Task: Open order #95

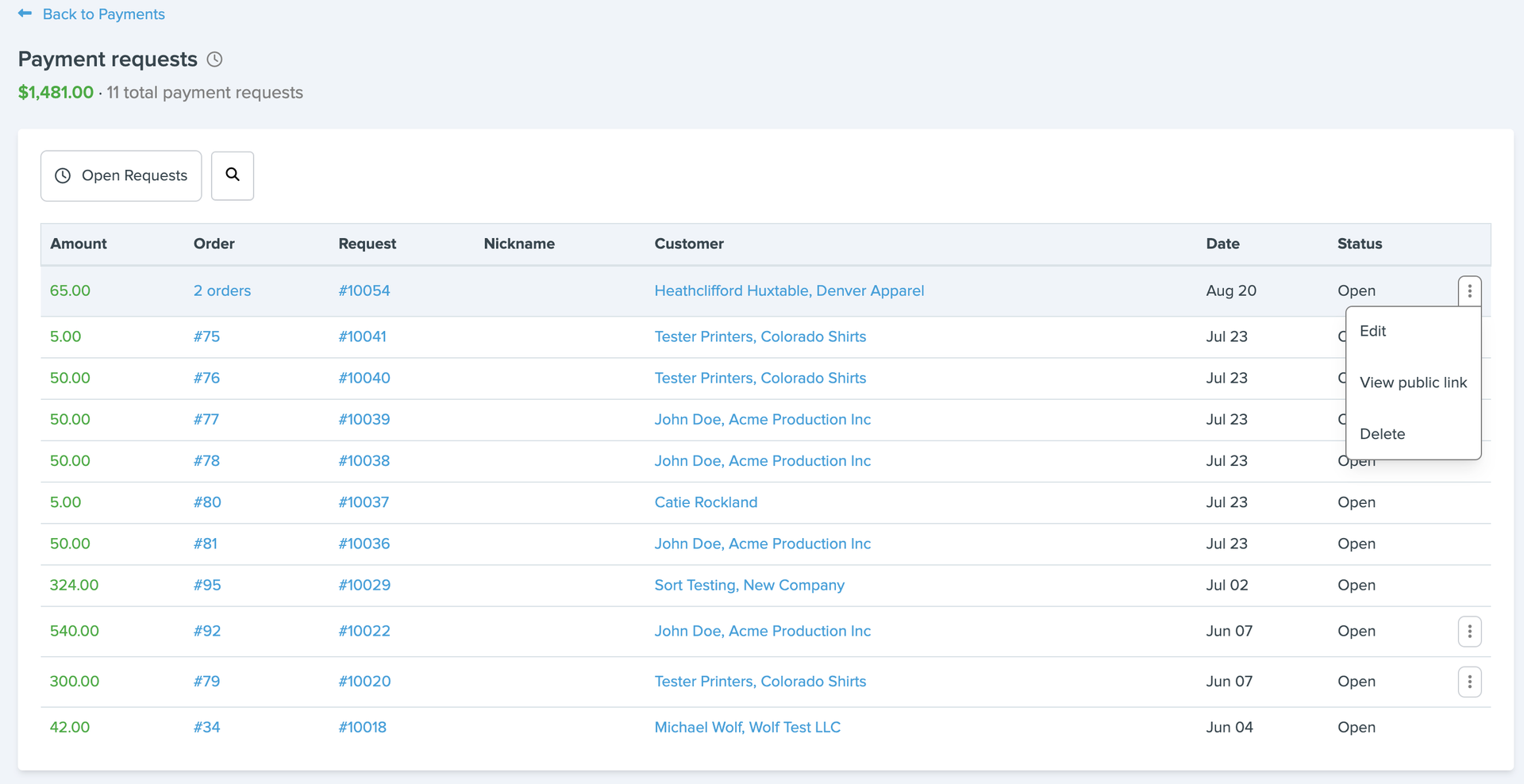Action: (x=207, y=585)
